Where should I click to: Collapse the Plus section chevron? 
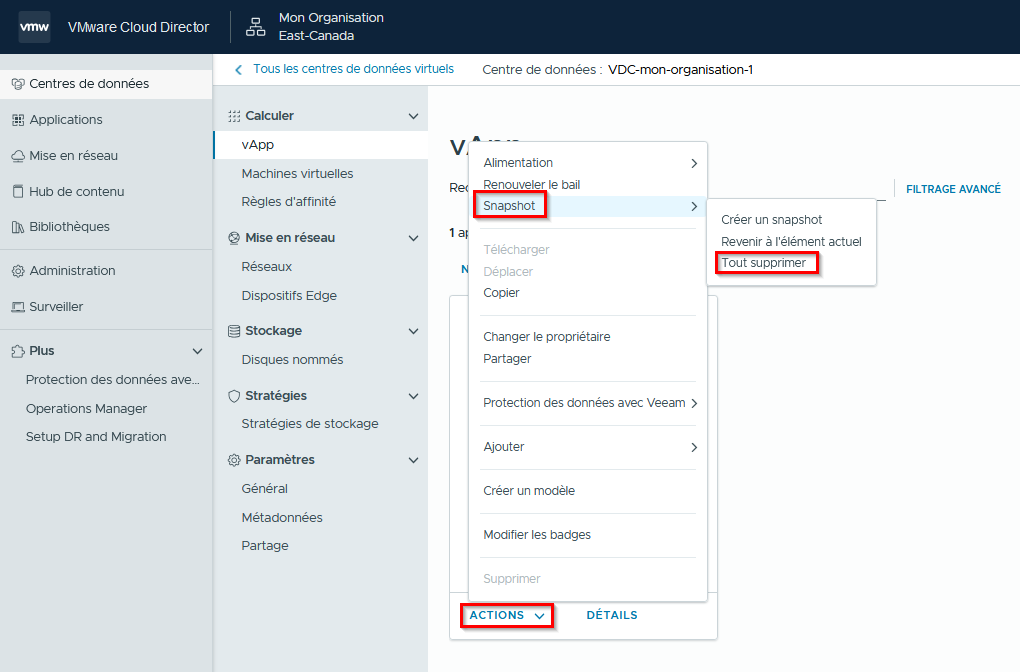click(197, 351)
